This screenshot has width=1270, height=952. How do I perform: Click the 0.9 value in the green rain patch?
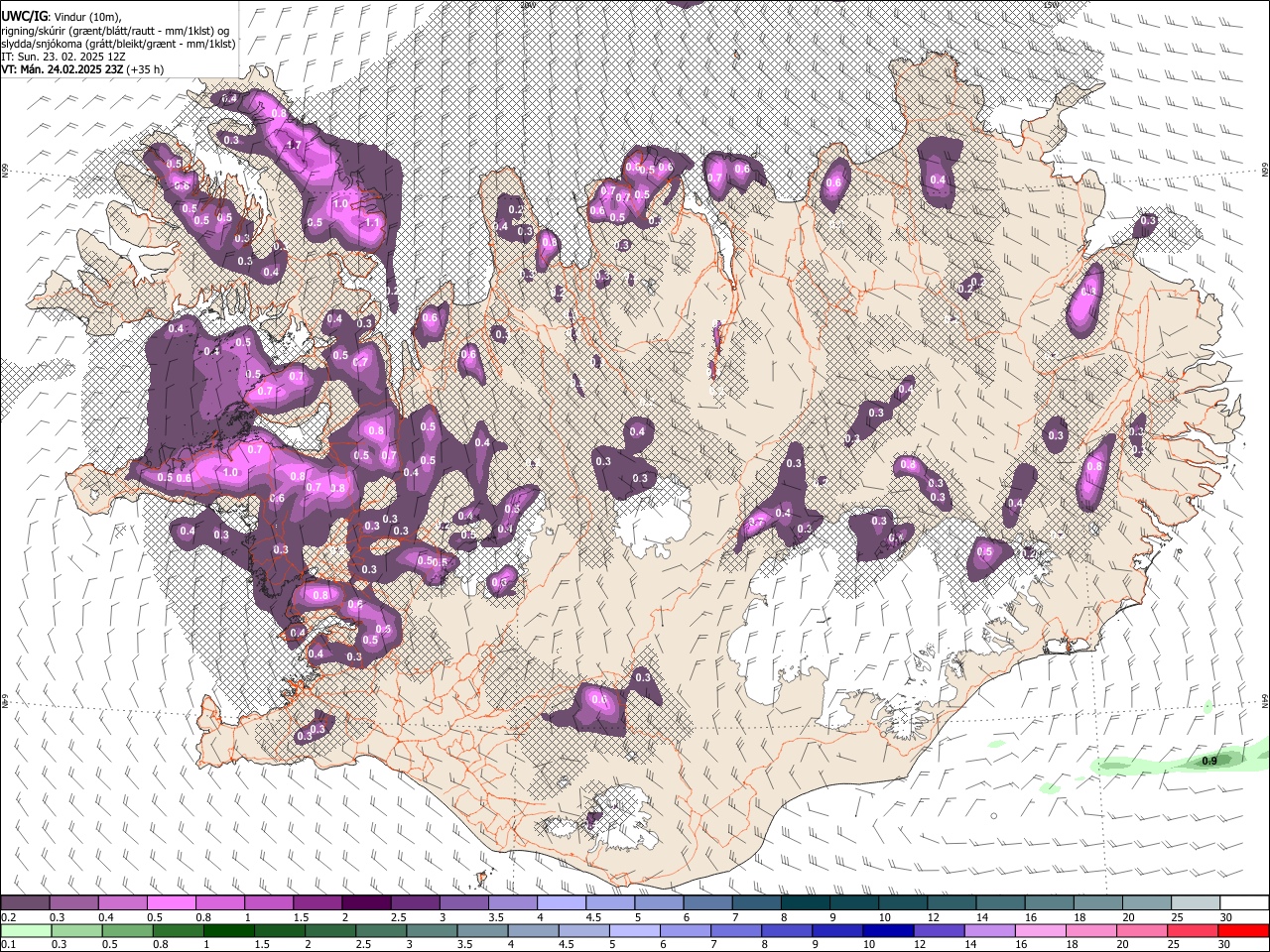(x=1209, y=761)
